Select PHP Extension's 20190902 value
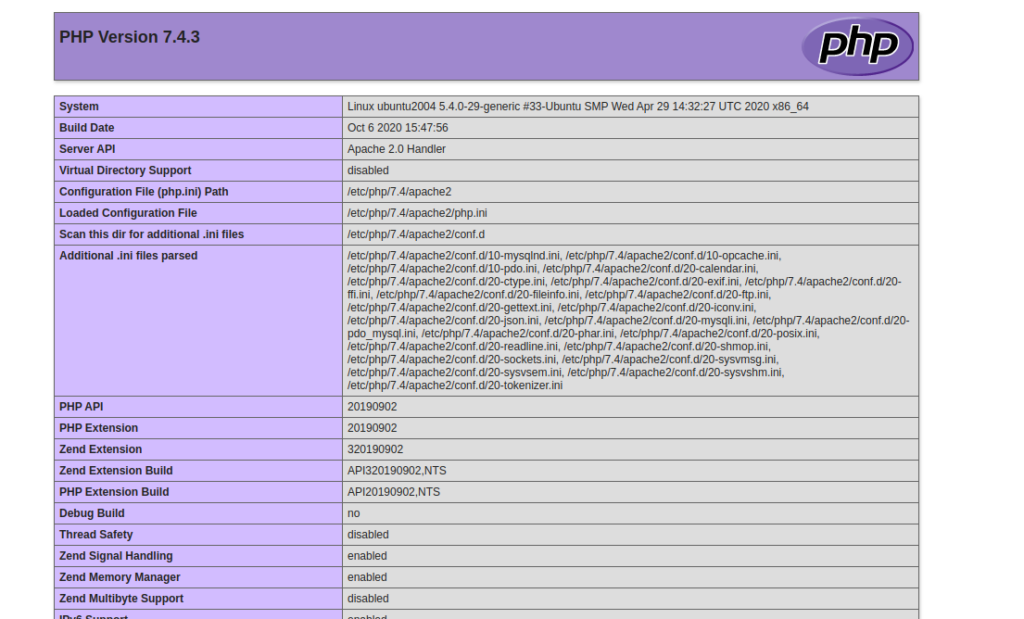This screenshot has width=1024, height=619. [x=372, y=428]
